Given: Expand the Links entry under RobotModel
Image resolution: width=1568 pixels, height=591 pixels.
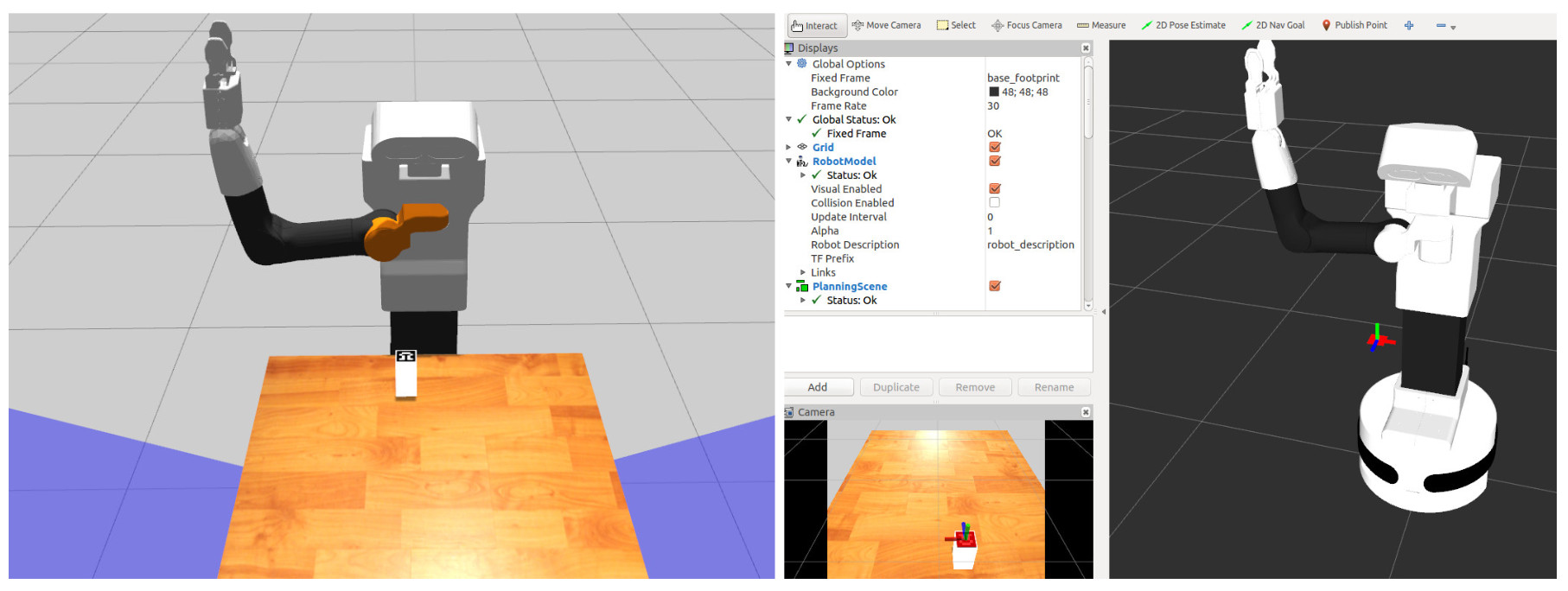Looking at the screenshot, I should pos(803,272).
